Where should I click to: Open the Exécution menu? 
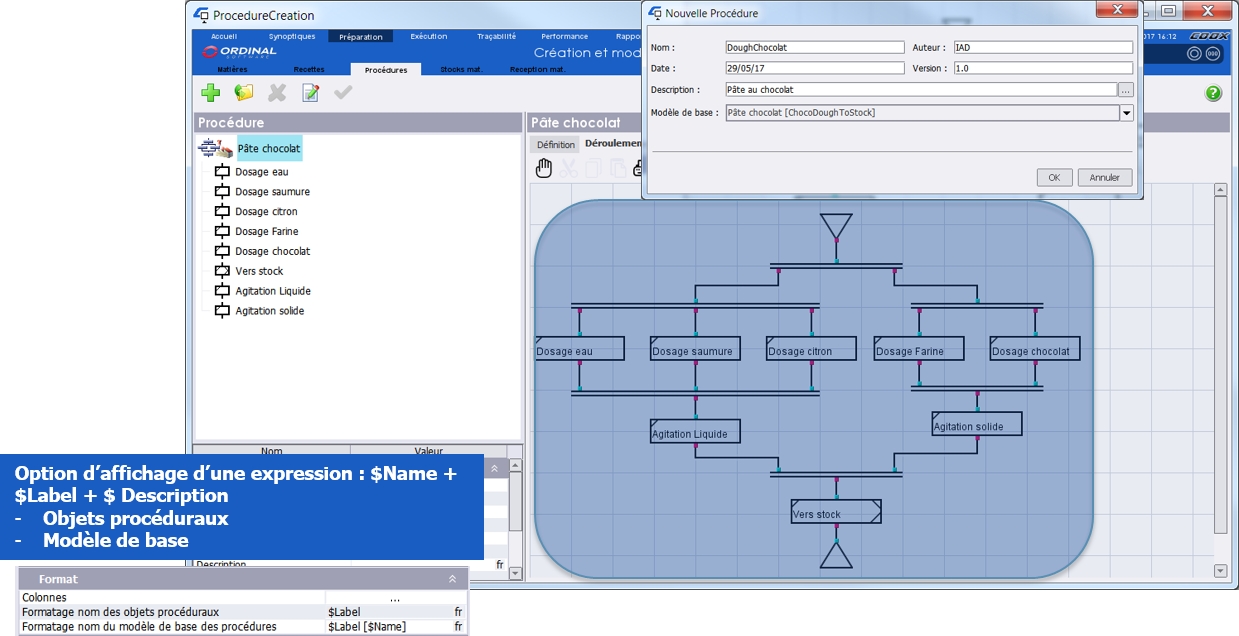pos(429,37)
